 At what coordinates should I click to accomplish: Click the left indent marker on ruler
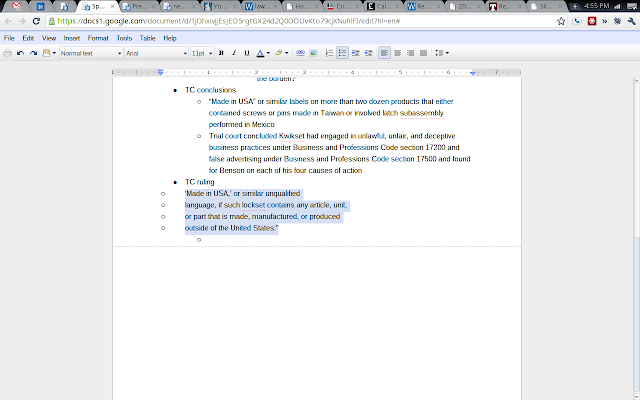click(x=161, y=72)
